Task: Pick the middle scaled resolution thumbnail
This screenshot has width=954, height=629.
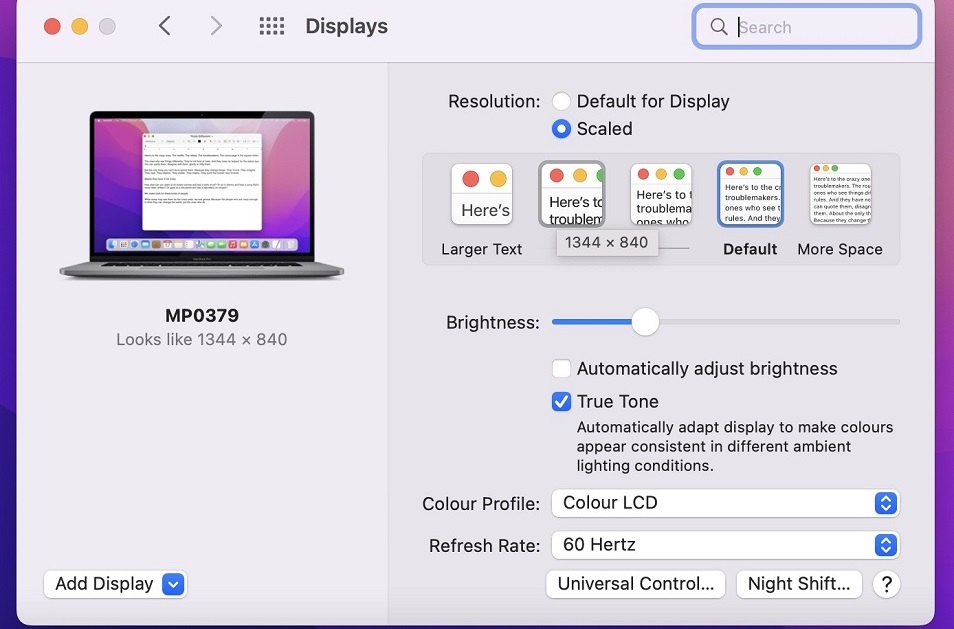Action: (x=661, y=195)
